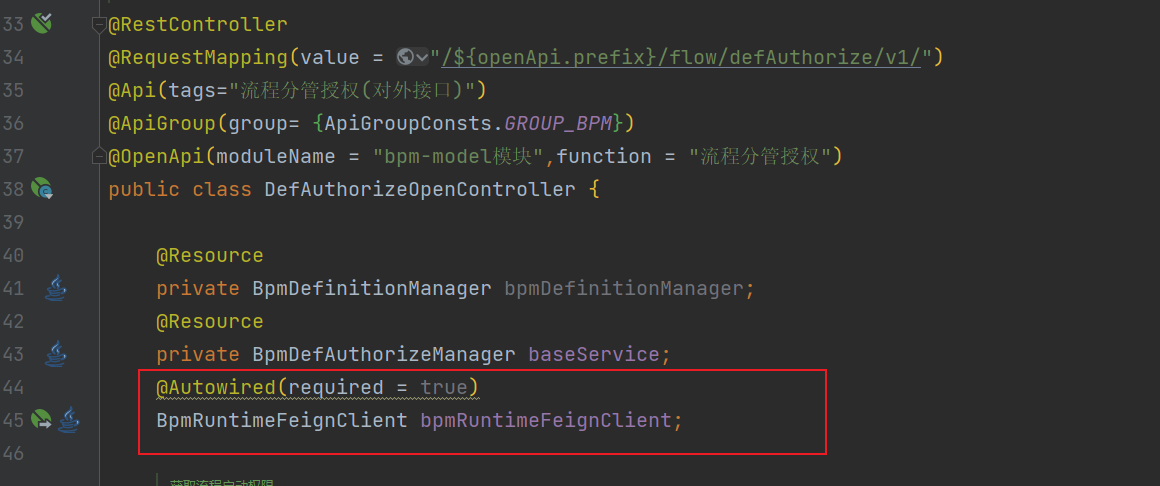Click the @RestController annotation
Screen dimensions: 1160x486
pyautogui.click(x=198, y=24)
